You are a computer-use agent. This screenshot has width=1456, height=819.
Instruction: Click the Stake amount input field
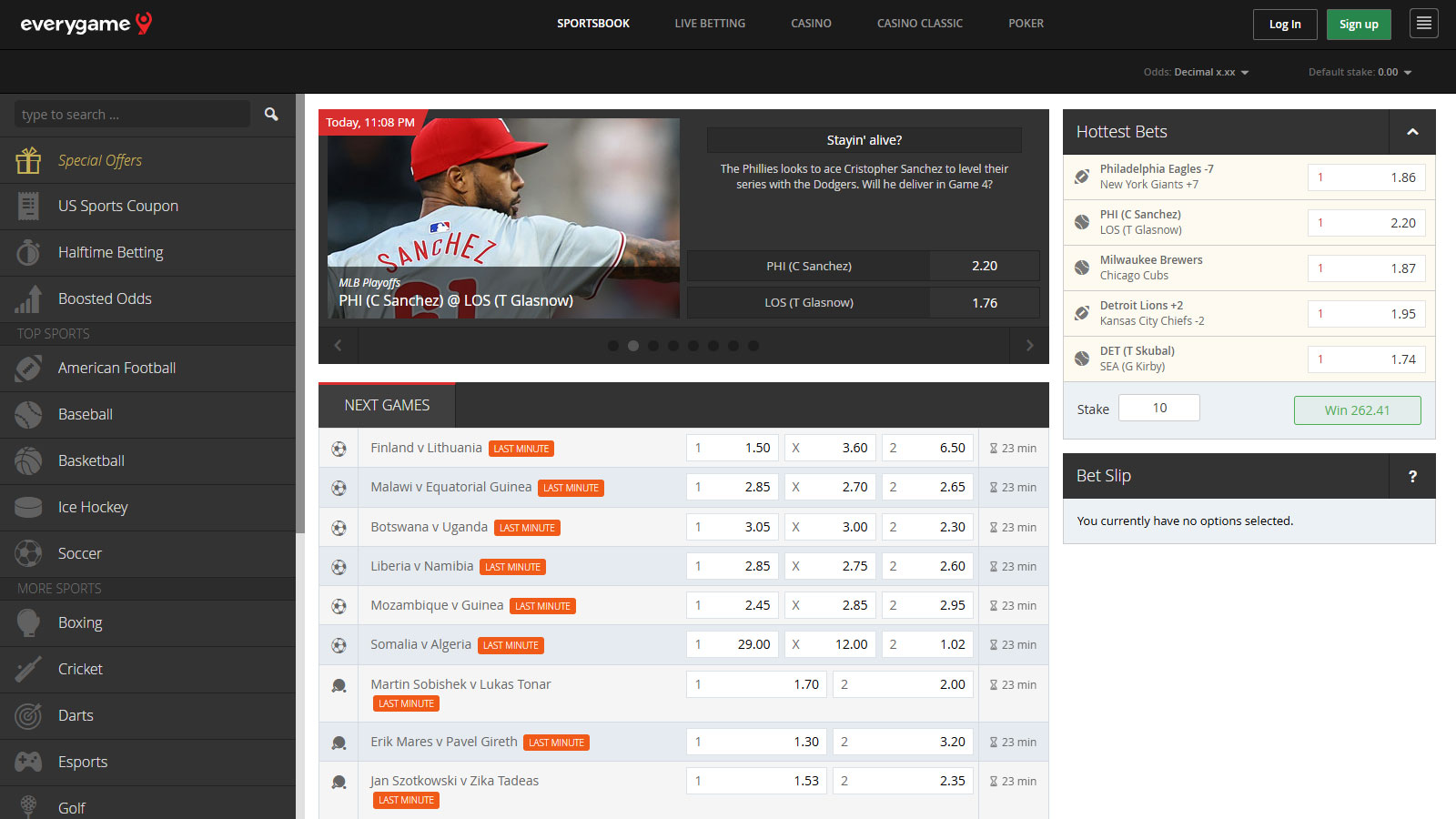[1158, 408]
